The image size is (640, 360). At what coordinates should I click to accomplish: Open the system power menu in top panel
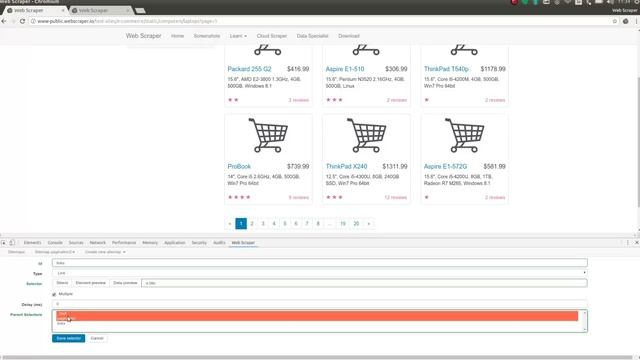pos(636,2)
